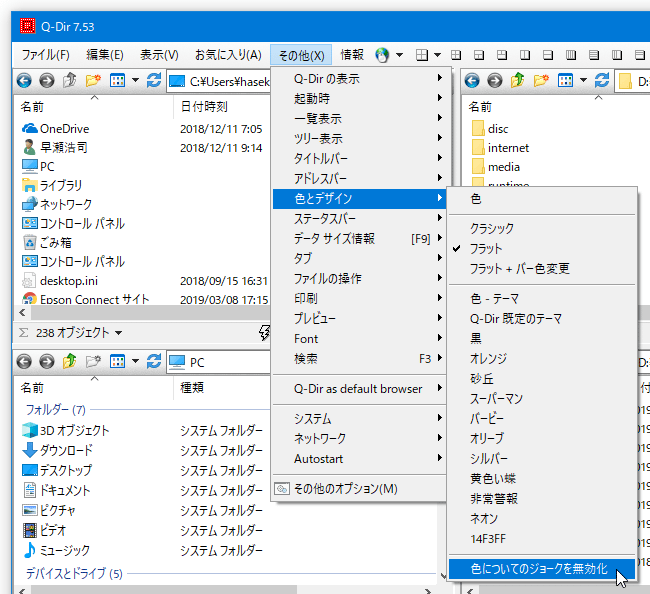650x594 pixels.
Task: Select the 3D オブジェクト folder icon
Action: tap(30, 430)
